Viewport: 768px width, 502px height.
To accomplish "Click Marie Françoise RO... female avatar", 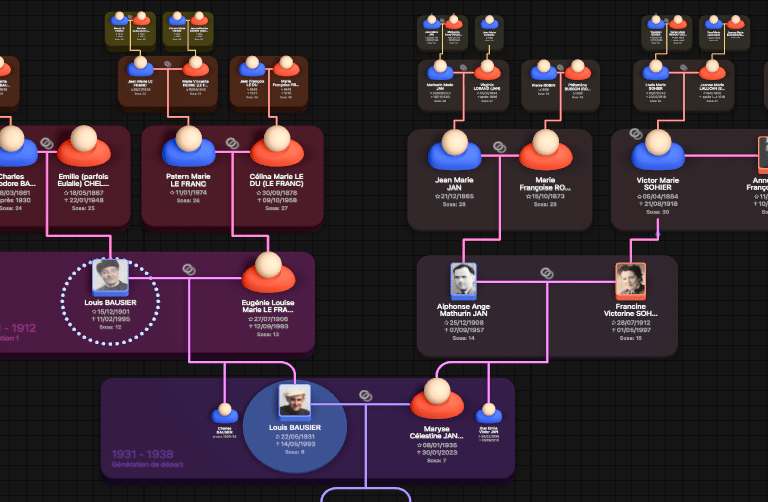I will 546,150.
